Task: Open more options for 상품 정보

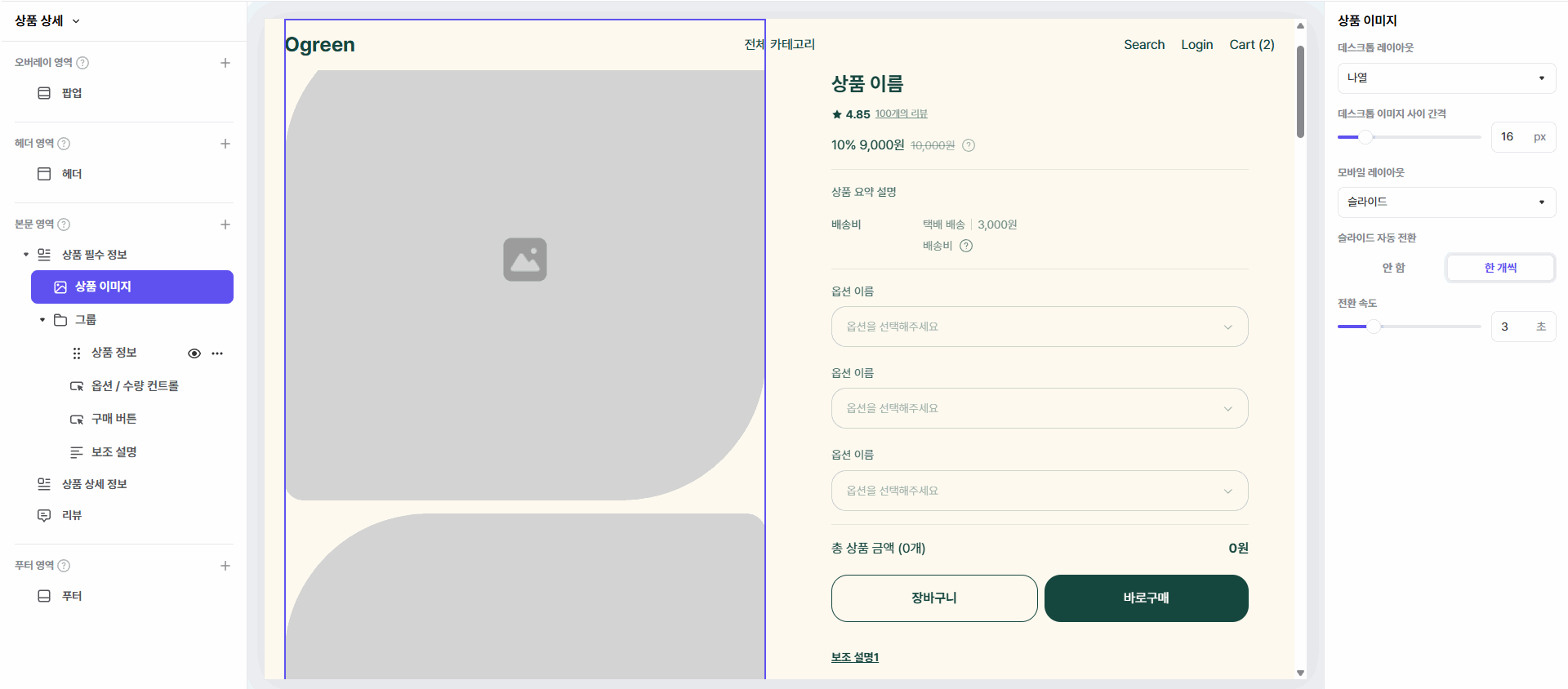Action: click(x=217, y=353)
